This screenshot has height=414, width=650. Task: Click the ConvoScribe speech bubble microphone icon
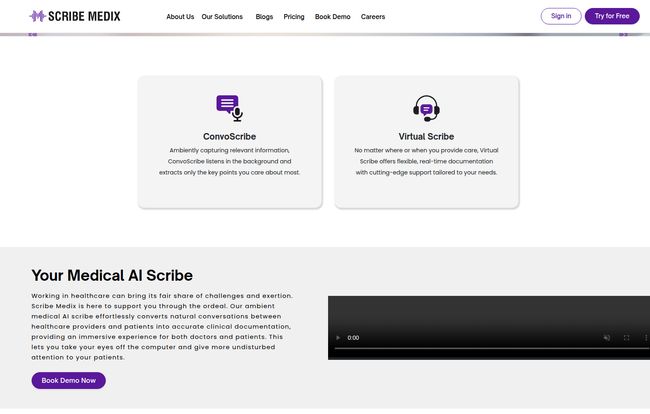(229, 107)
